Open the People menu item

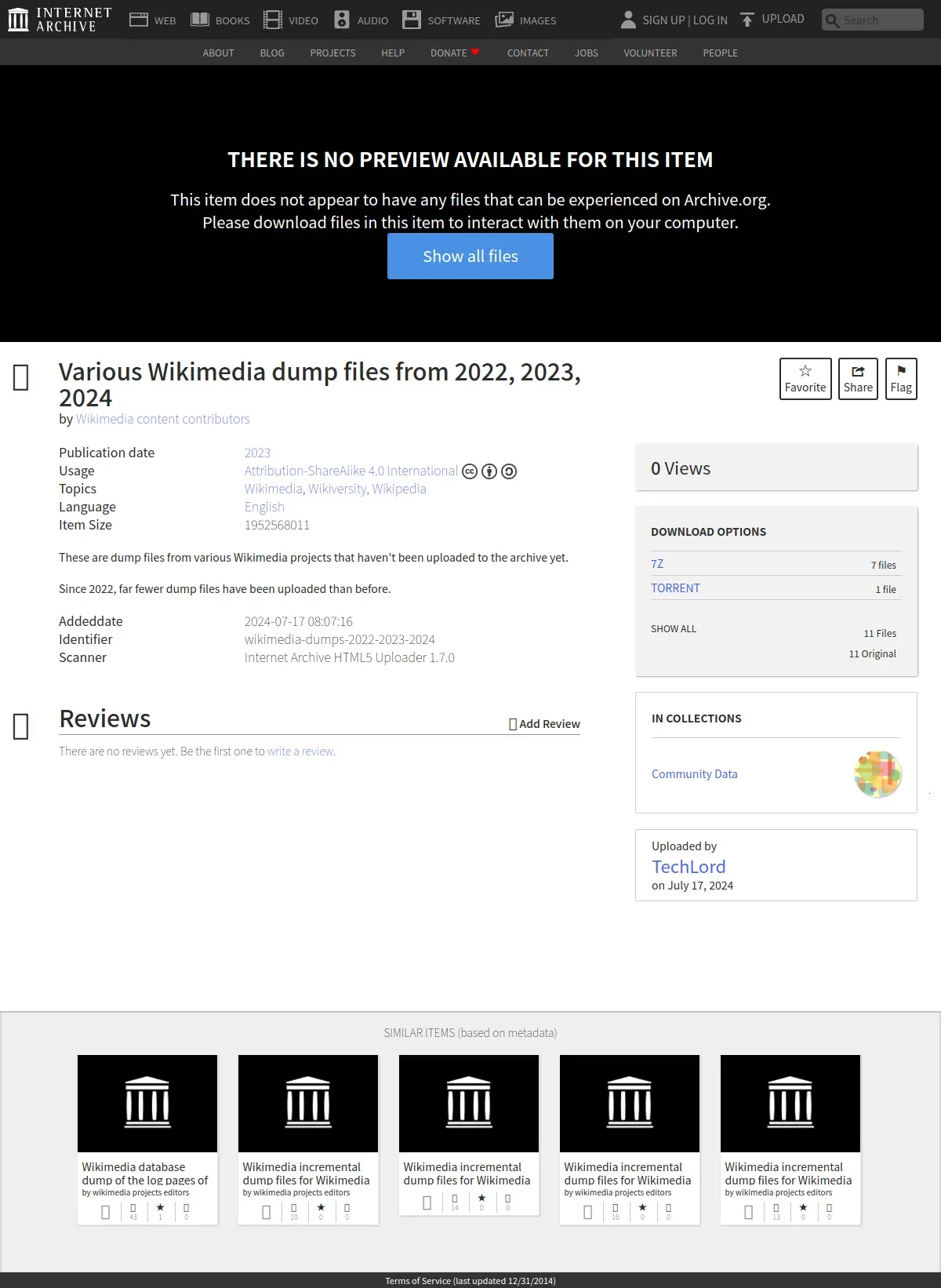[x=720, y=53]
